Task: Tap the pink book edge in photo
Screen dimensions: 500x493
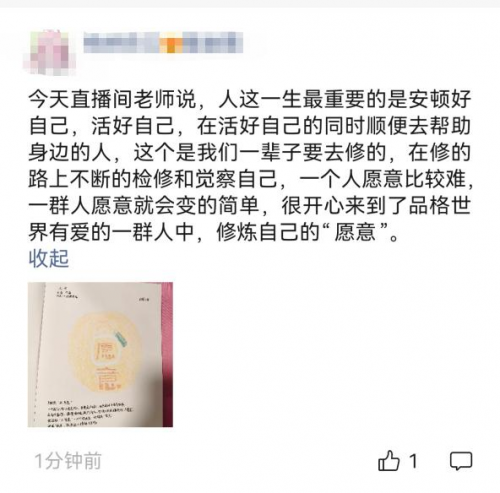Action: tap(167, 354)
